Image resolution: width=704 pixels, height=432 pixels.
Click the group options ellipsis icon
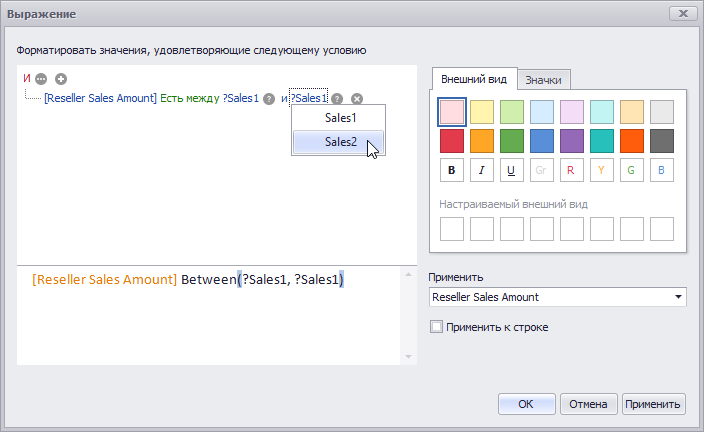[x=41, y=79]
